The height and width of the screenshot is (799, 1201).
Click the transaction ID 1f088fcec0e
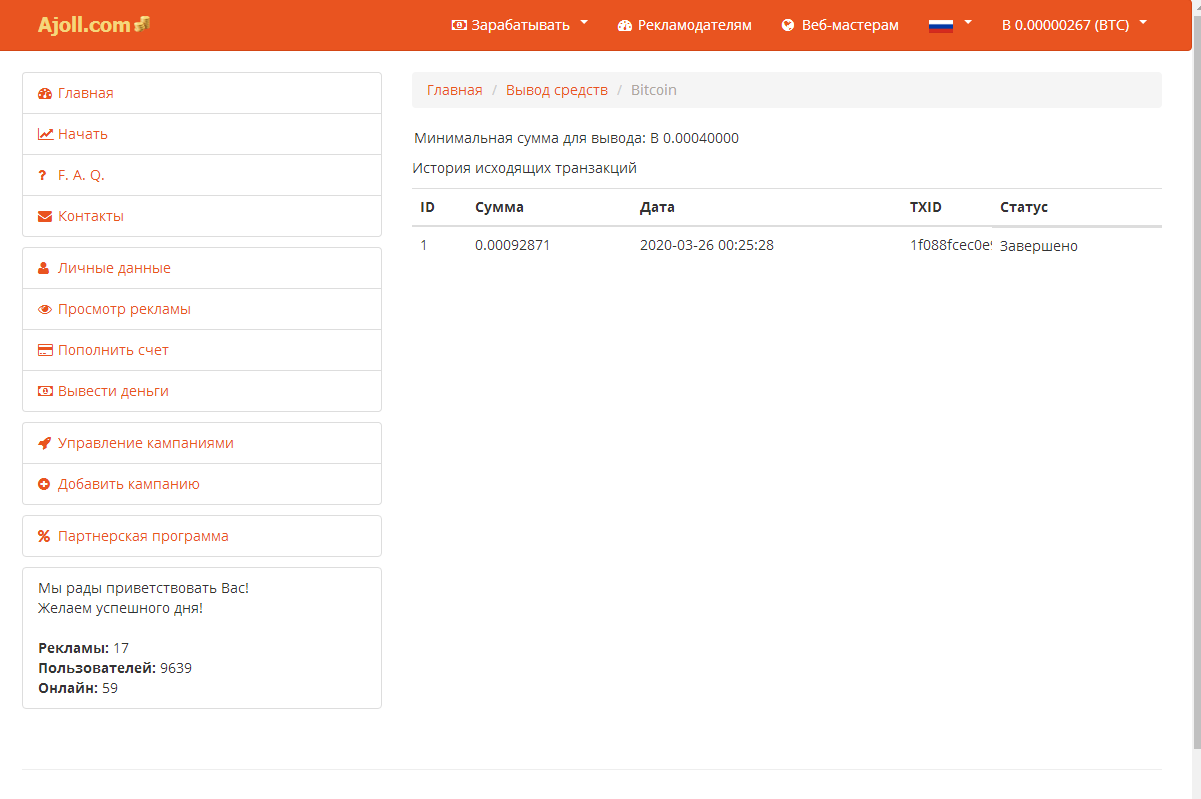[x=951, y=245]
